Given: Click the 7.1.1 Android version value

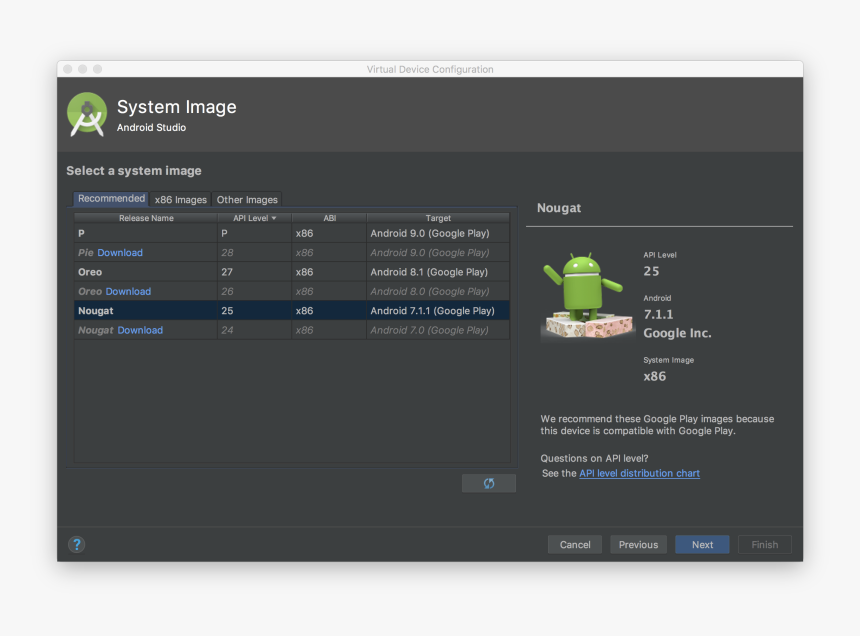Looking at the screenshot, I should 658,314.
